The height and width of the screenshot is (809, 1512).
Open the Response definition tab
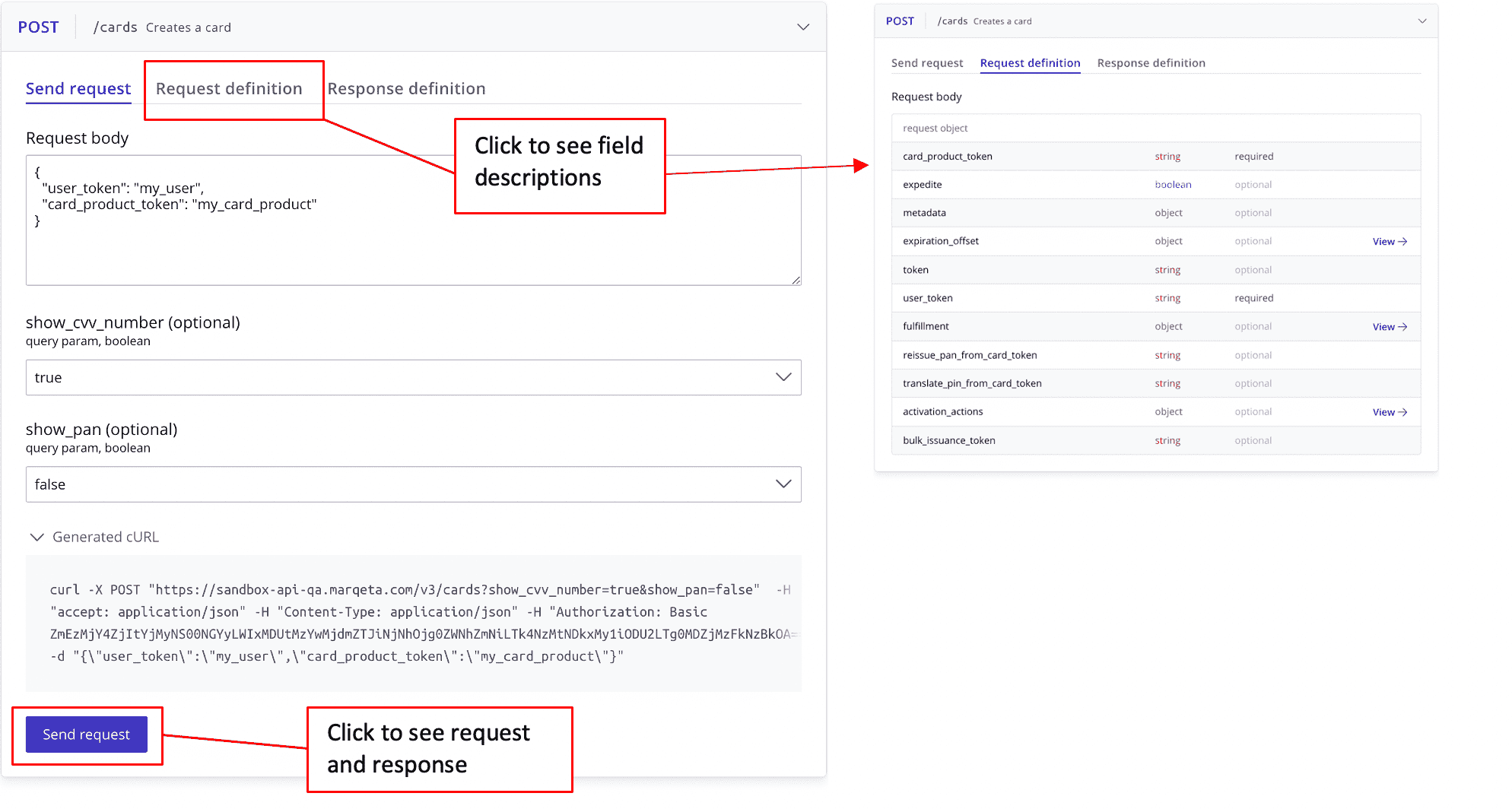tap(408, 88)
